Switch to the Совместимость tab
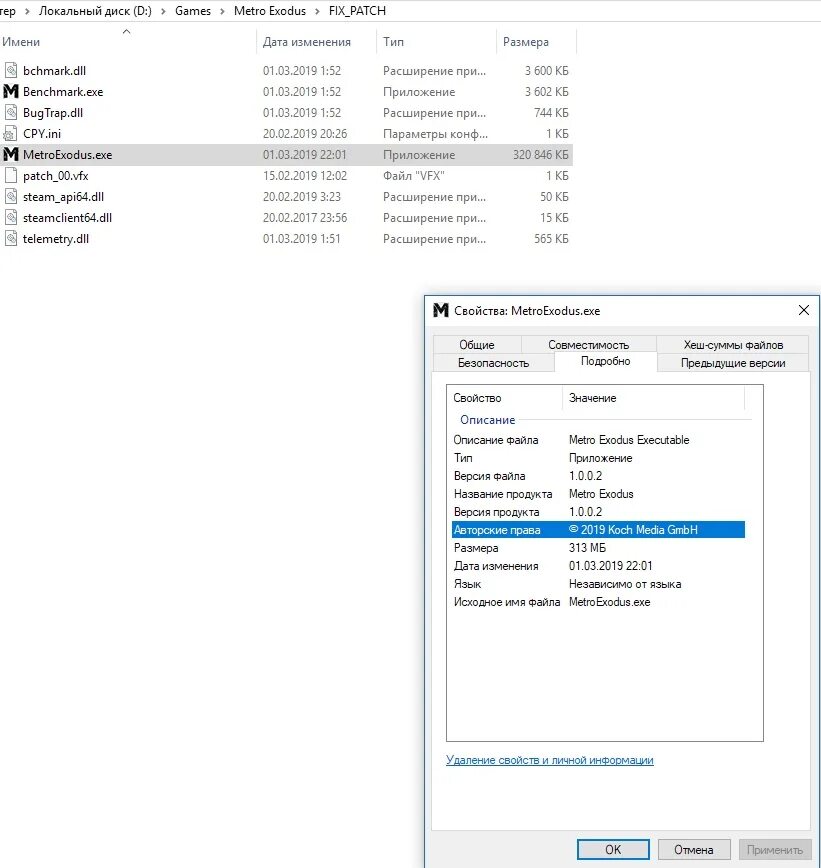The height and width of the screenshot is (868, 821). click(588, 345)
